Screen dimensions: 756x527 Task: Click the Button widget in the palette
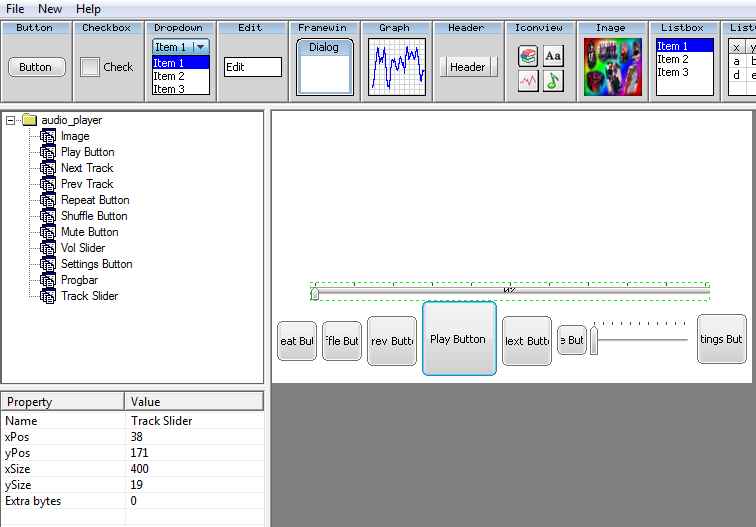(x=36, y=67)
